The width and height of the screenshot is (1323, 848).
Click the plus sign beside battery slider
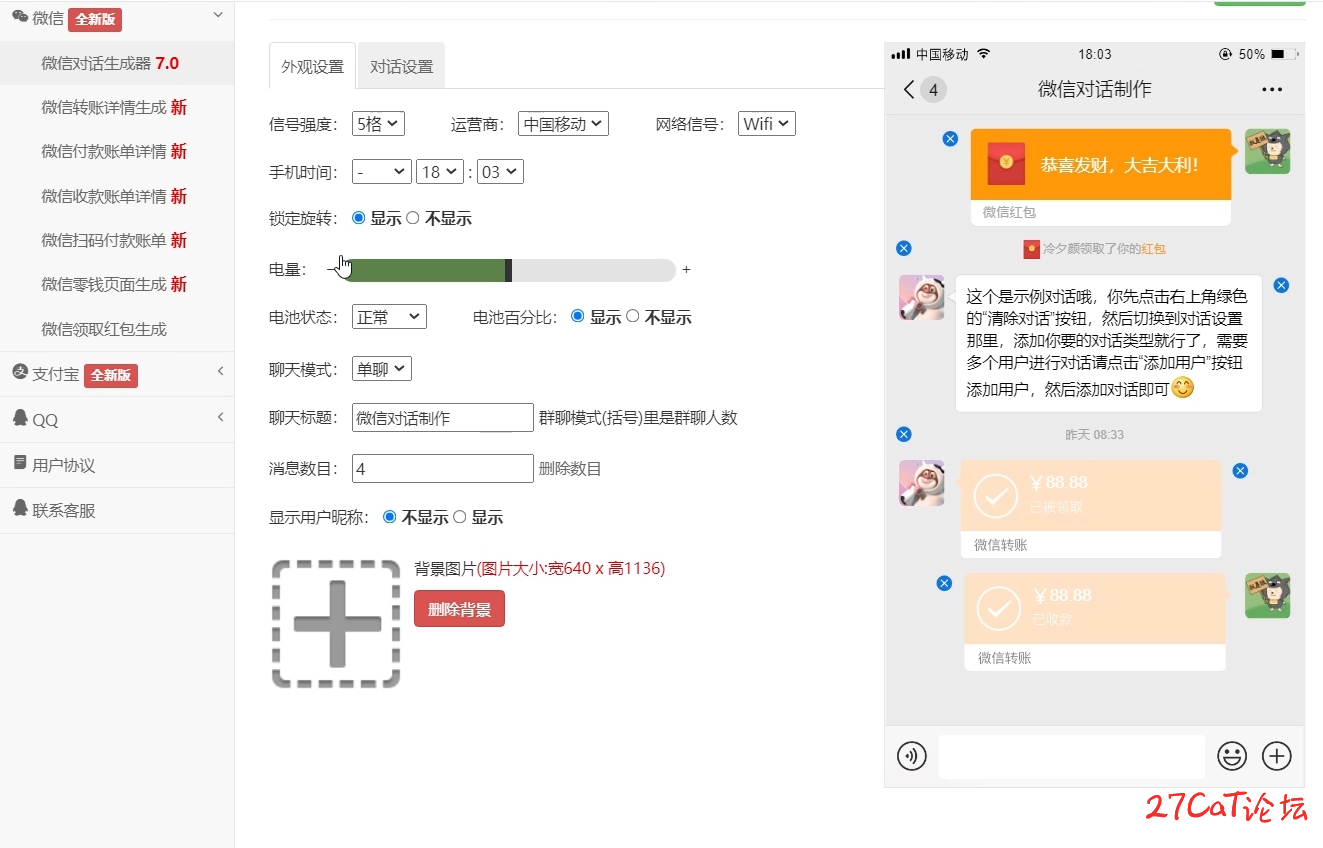pyautogui.click(x=686, y=270)
